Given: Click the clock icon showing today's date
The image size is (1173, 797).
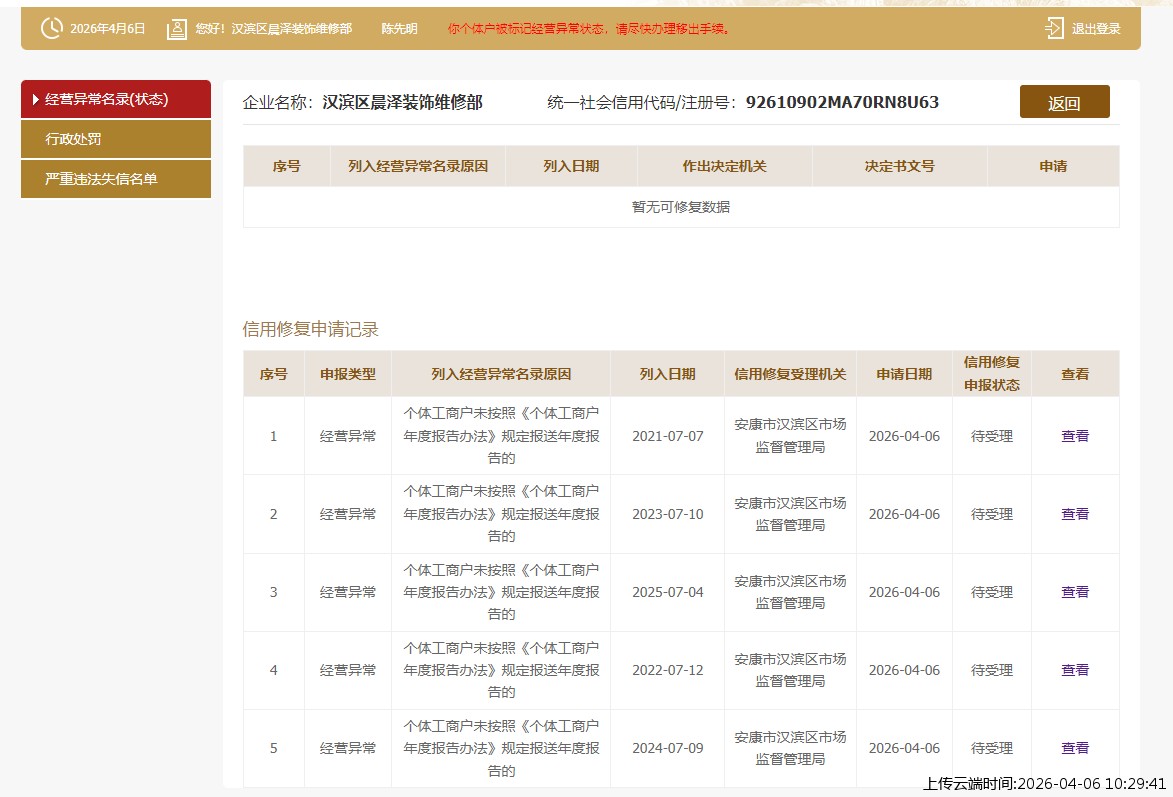Looking at the screenshot, I should [51, 28].
